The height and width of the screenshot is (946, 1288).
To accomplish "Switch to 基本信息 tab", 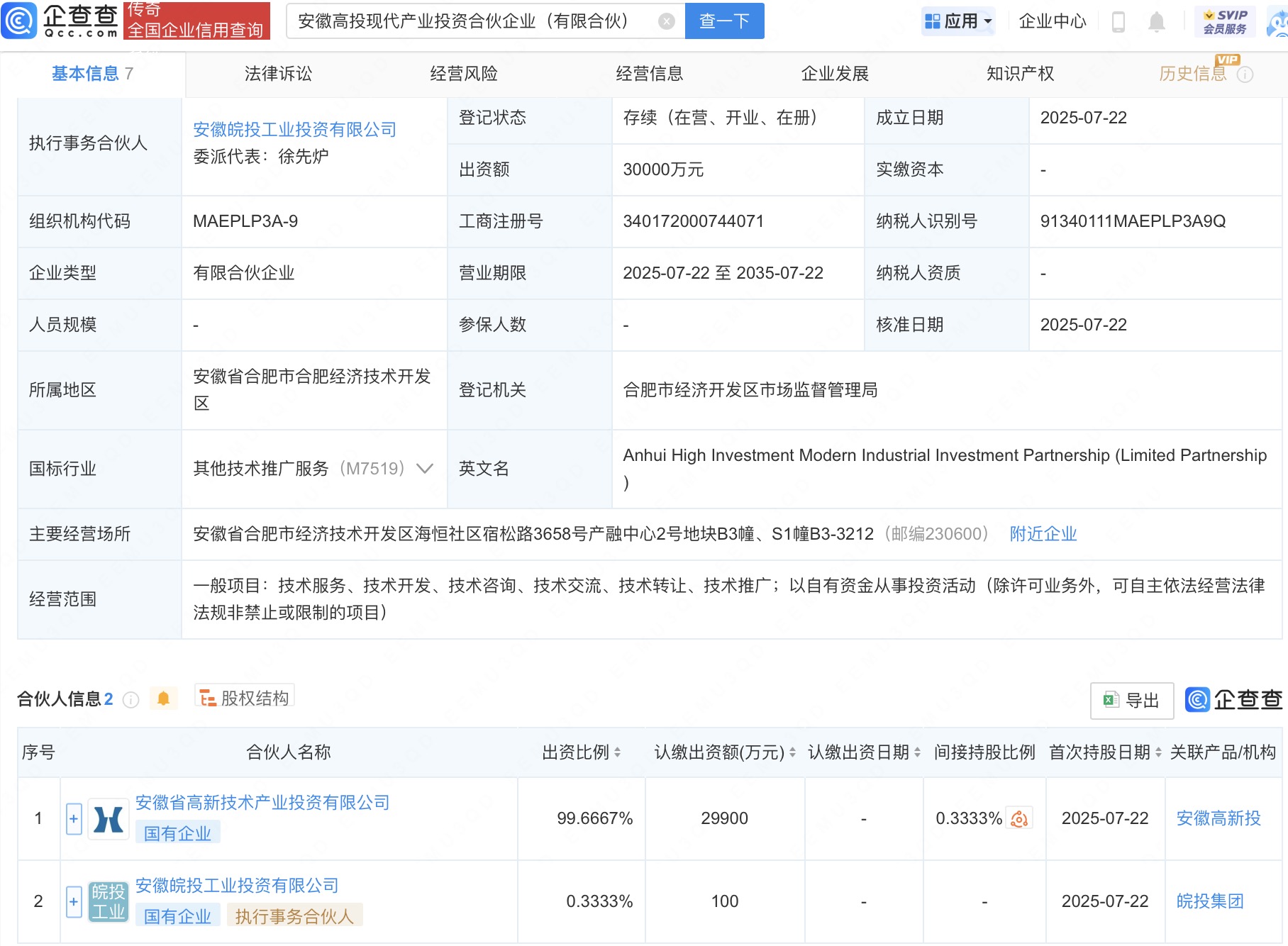I will pyautogui.click(x=92, y=74).
